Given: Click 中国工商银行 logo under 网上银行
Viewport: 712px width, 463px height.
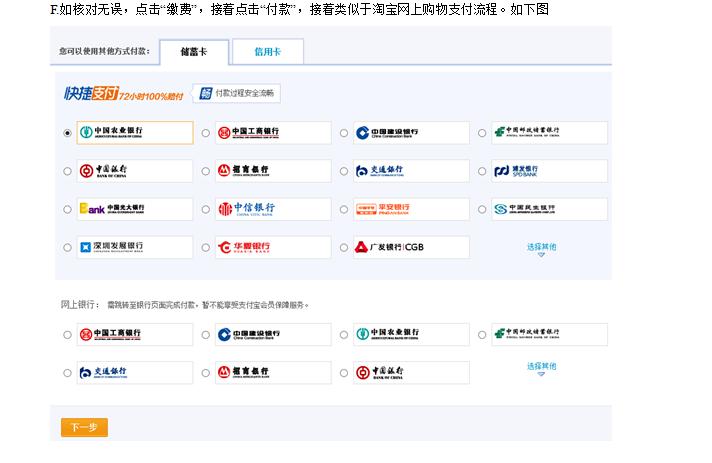Looking at the screenshot, I should (135, 334).
